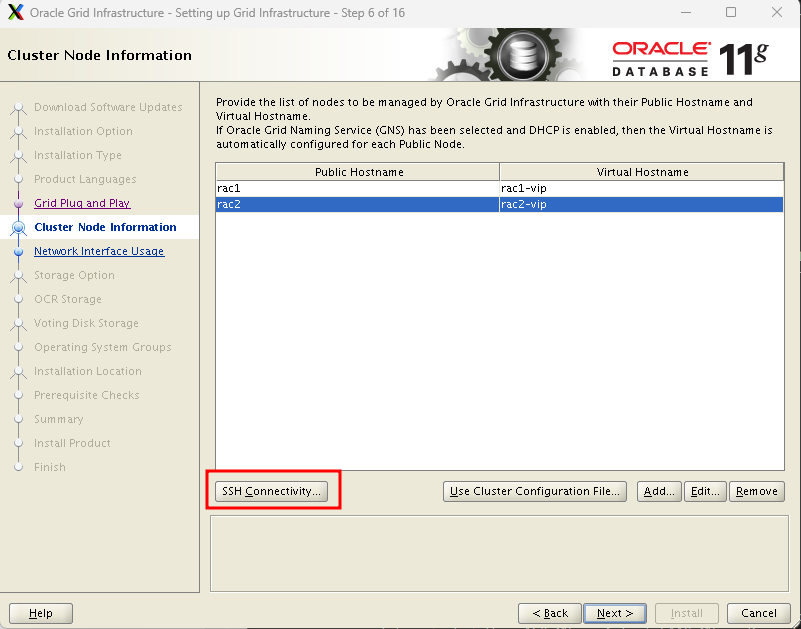
Task: Proceed with the Next button
Action: (615, 613)
